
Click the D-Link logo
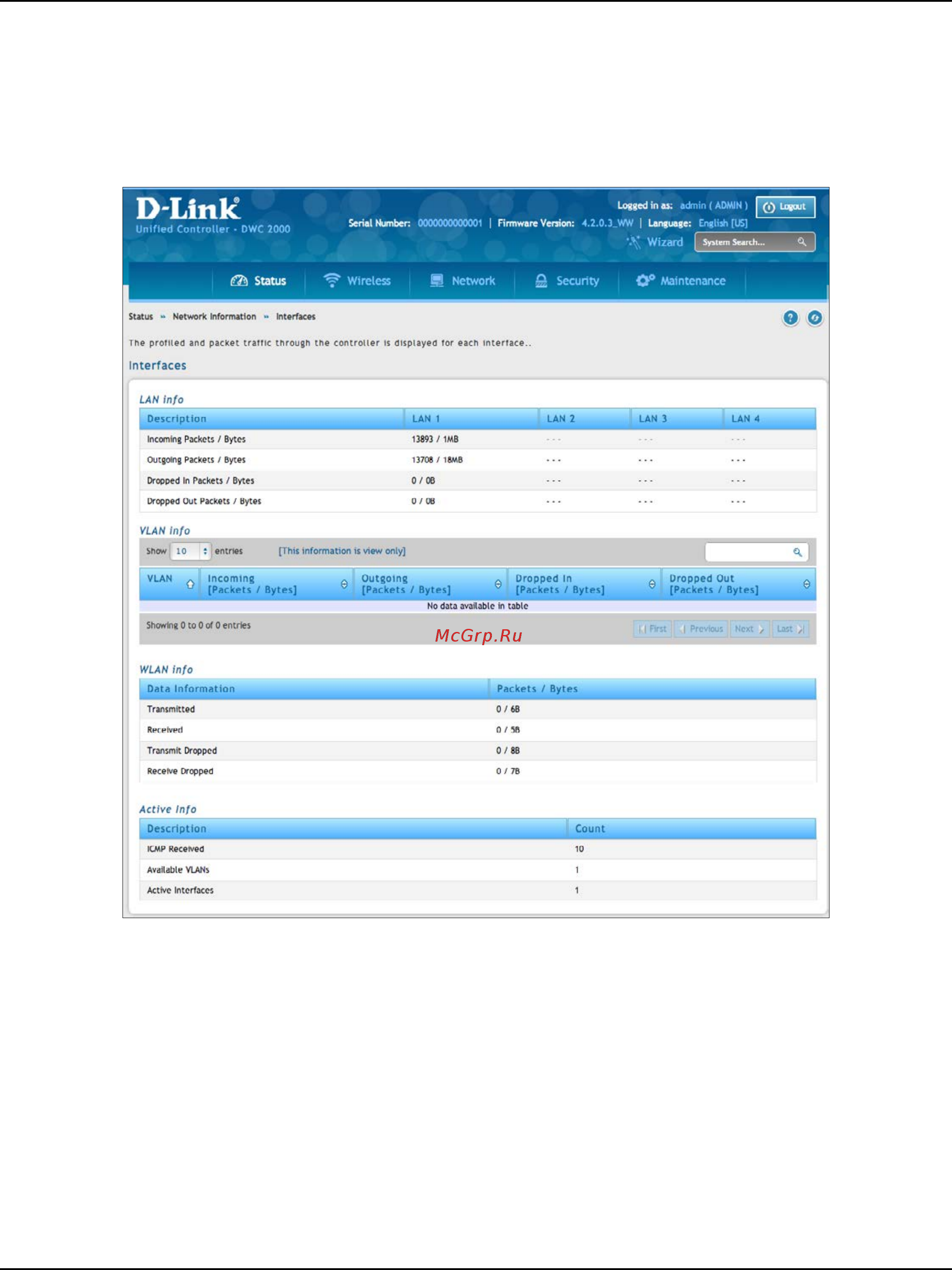coord(189,209)
